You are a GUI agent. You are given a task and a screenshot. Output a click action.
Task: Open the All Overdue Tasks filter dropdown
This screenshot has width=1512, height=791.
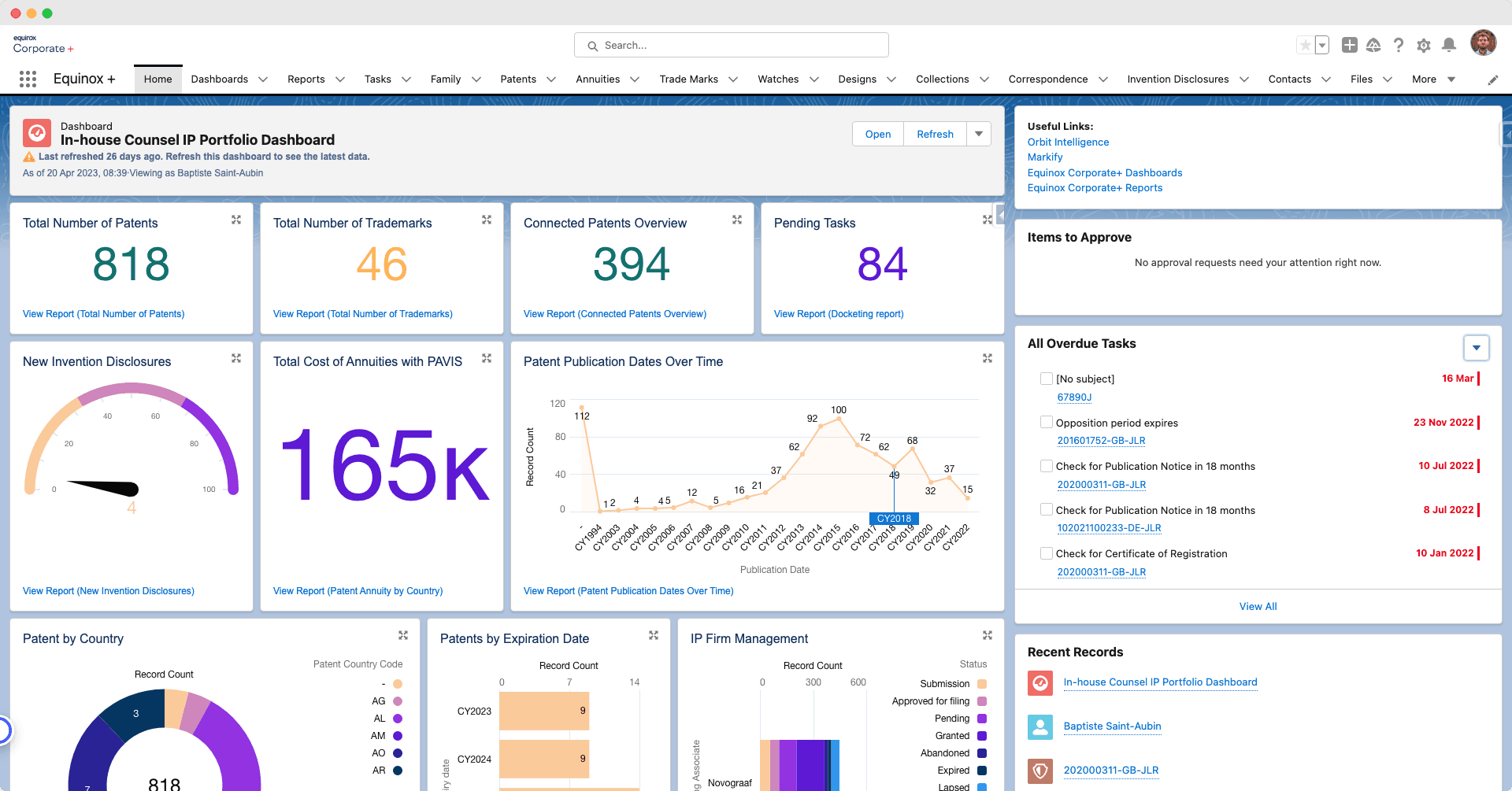pyautogui.click(x=1477, y=347)
